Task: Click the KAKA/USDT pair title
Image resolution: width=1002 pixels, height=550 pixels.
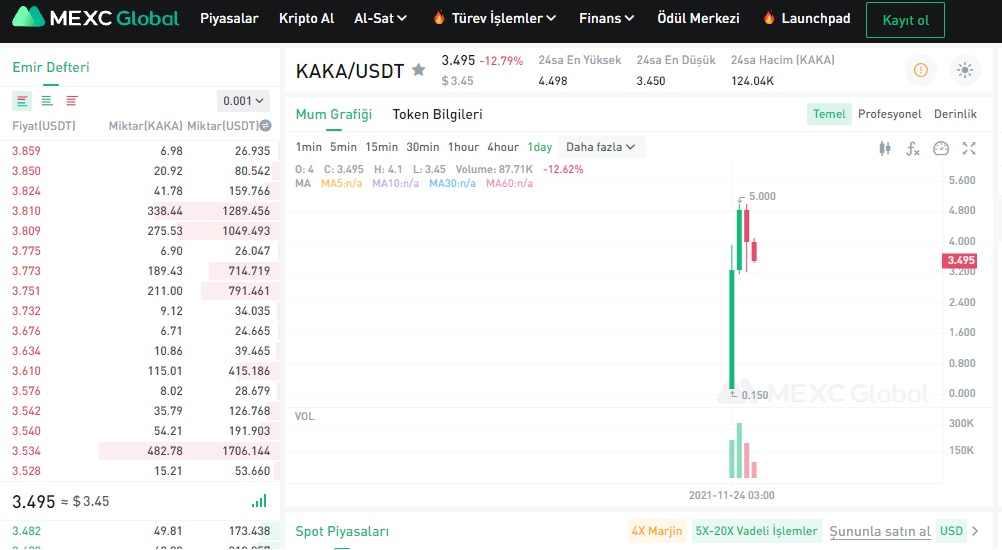Action: [350, 71]
